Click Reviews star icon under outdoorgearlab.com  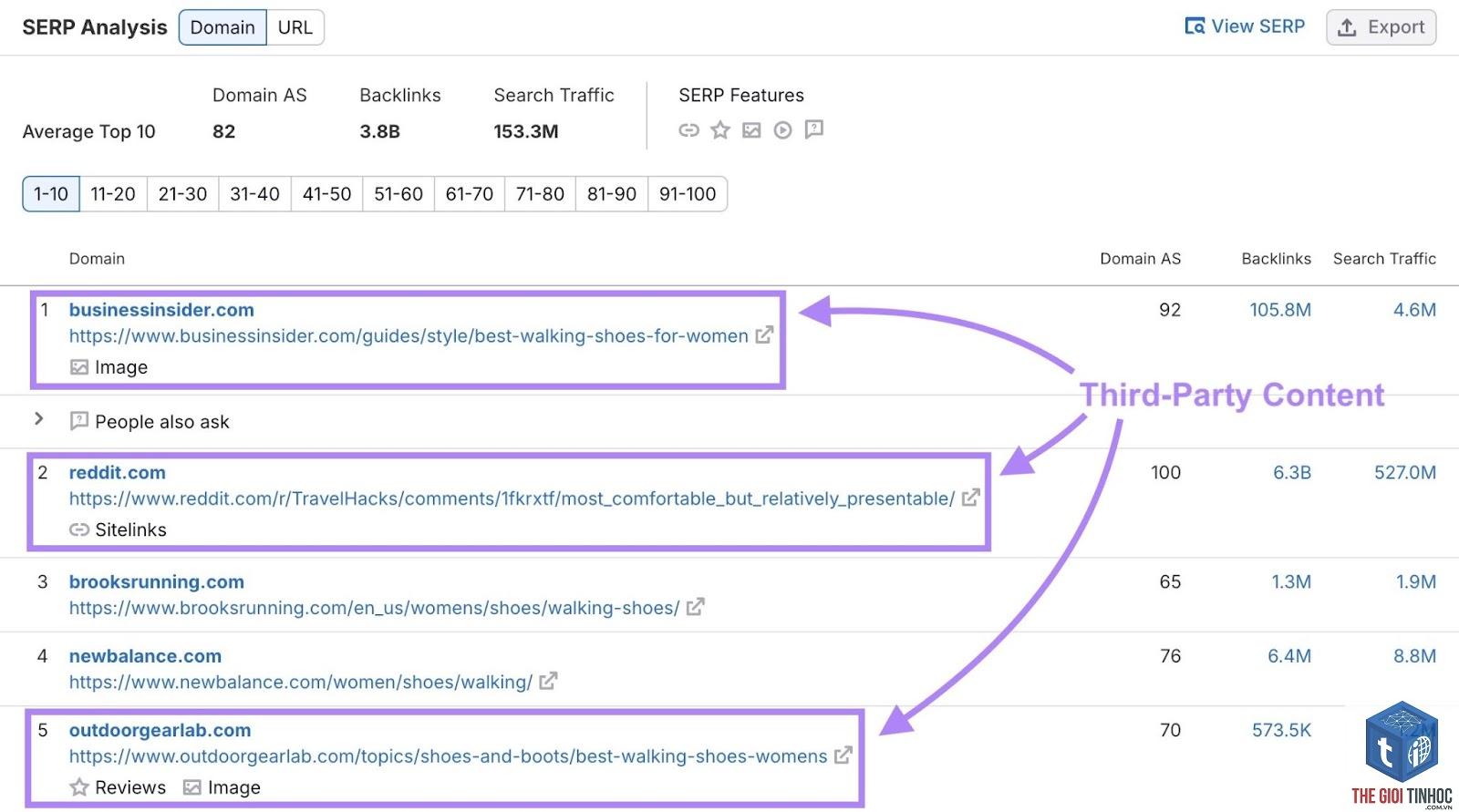coord(79,787)
